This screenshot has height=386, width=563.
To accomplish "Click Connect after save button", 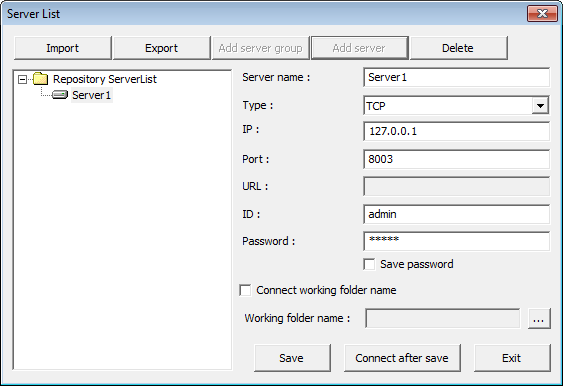I will (x=402, y=358).
